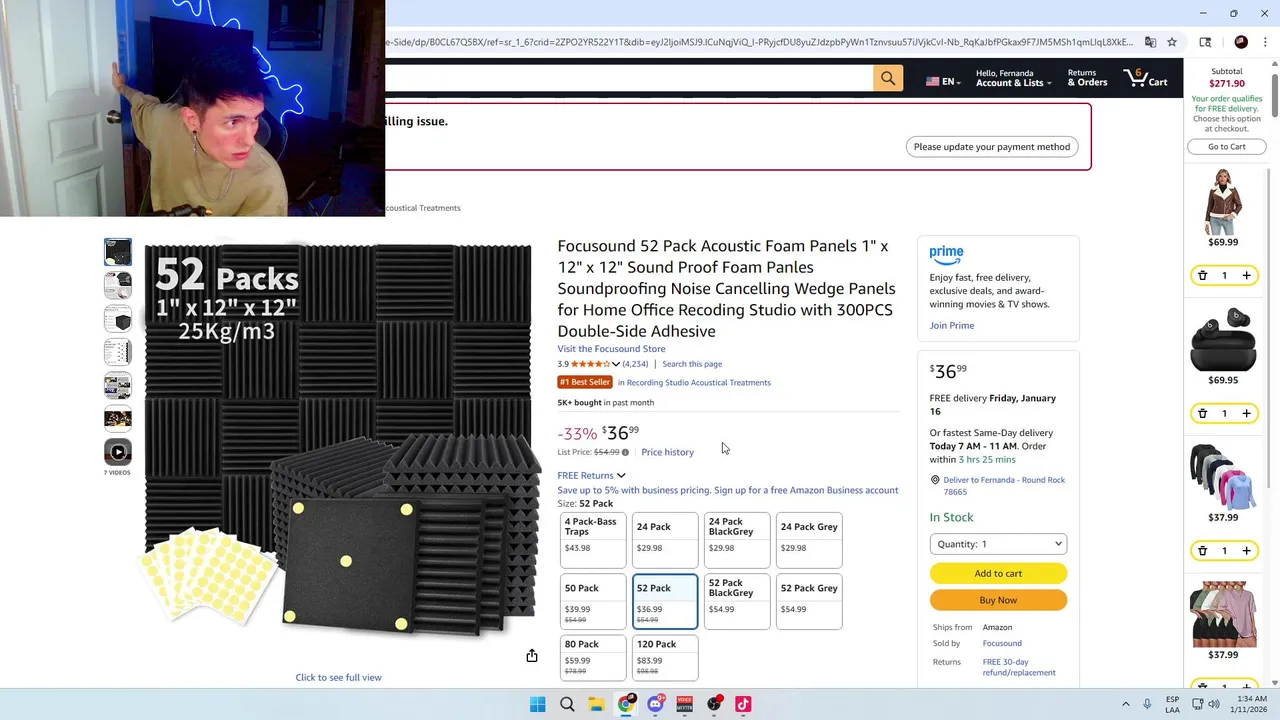Remove the $37.99 long-sleeve shirts item
The height and width of the screenshot is (720, 1280).
tap(1202, 551)
